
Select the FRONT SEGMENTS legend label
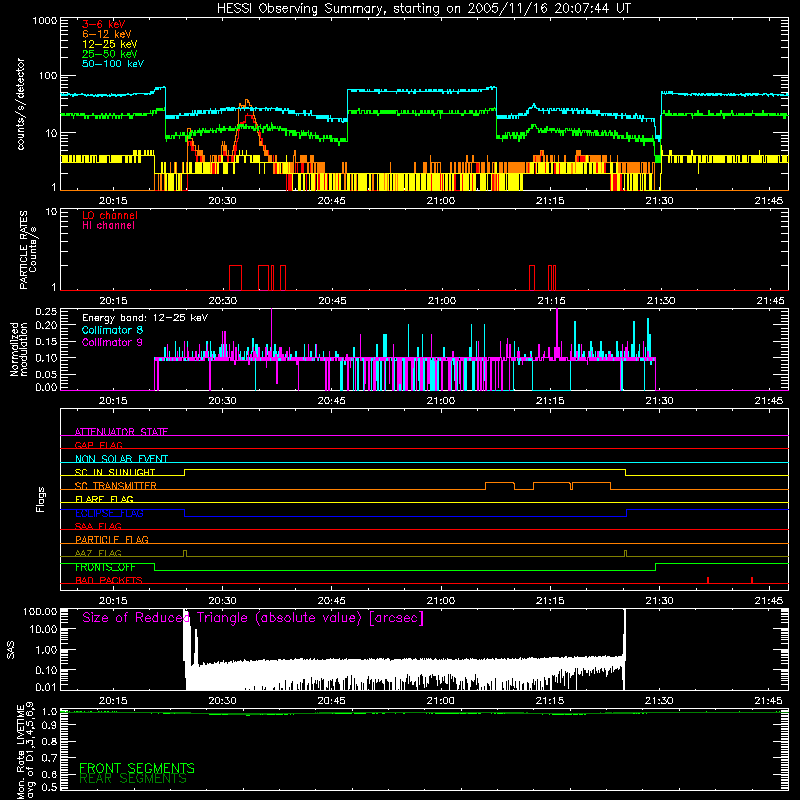click(x=137, y=768)
